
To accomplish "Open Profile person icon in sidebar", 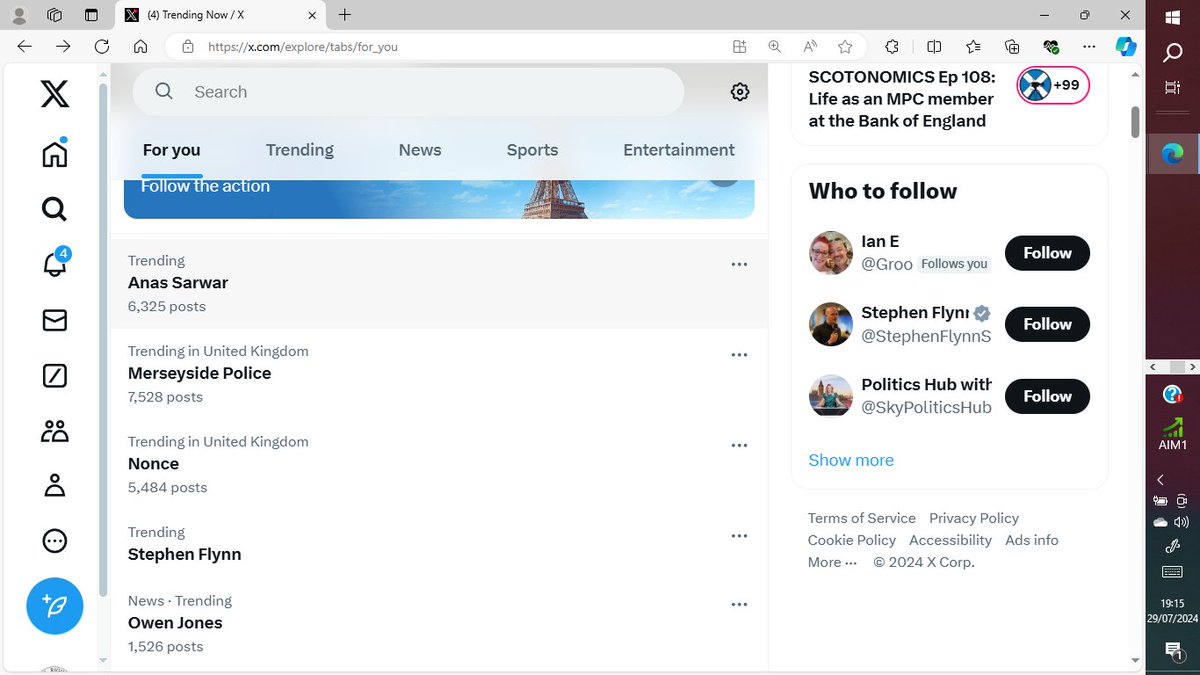I will pos(55,486).
